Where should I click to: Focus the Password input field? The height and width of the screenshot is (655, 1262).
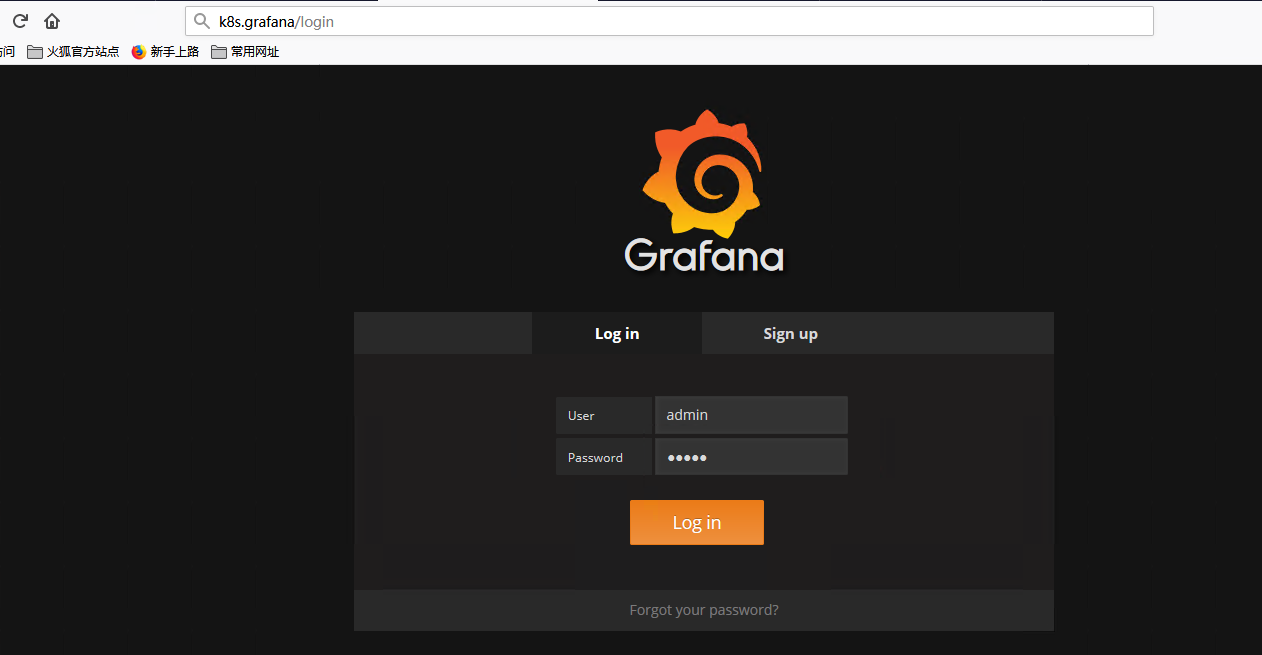[751, 457]
